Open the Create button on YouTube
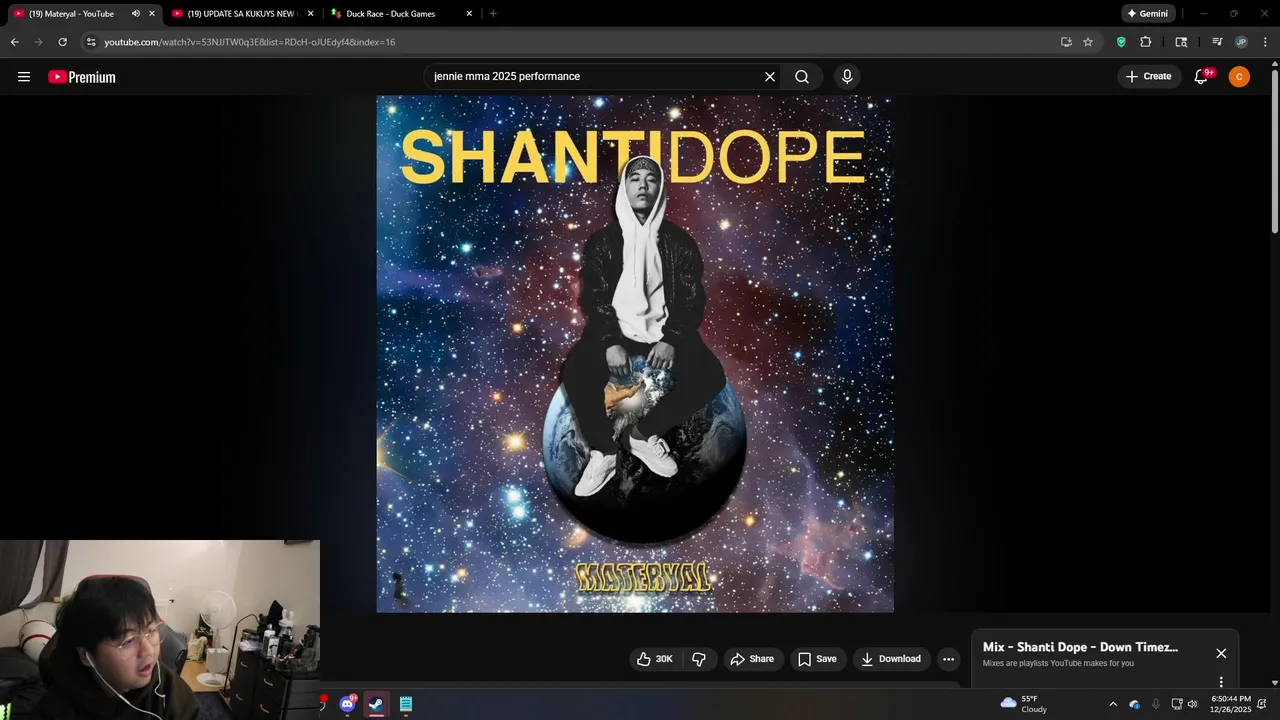Image resolution: width=1280 pixels, height=720 pixels. click(x=1148, y=77)
